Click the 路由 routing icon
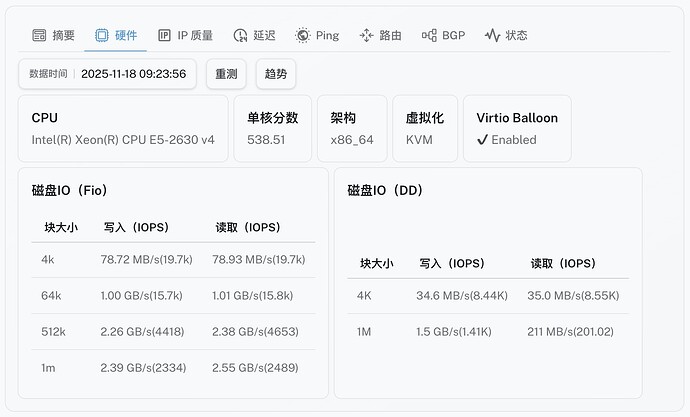690x417 pixels. pyautogui.click(x=366, y=35)
